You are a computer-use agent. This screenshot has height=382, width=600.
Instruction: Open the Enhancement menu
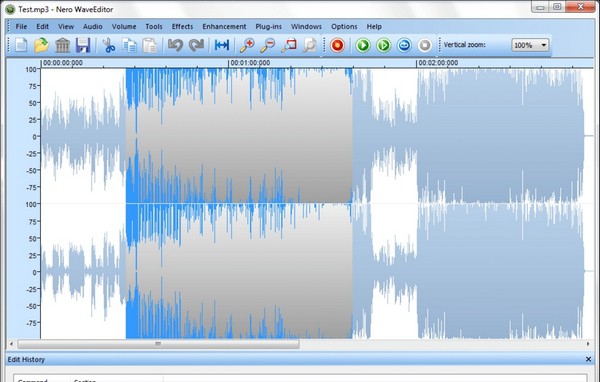[x=224, y=26]
